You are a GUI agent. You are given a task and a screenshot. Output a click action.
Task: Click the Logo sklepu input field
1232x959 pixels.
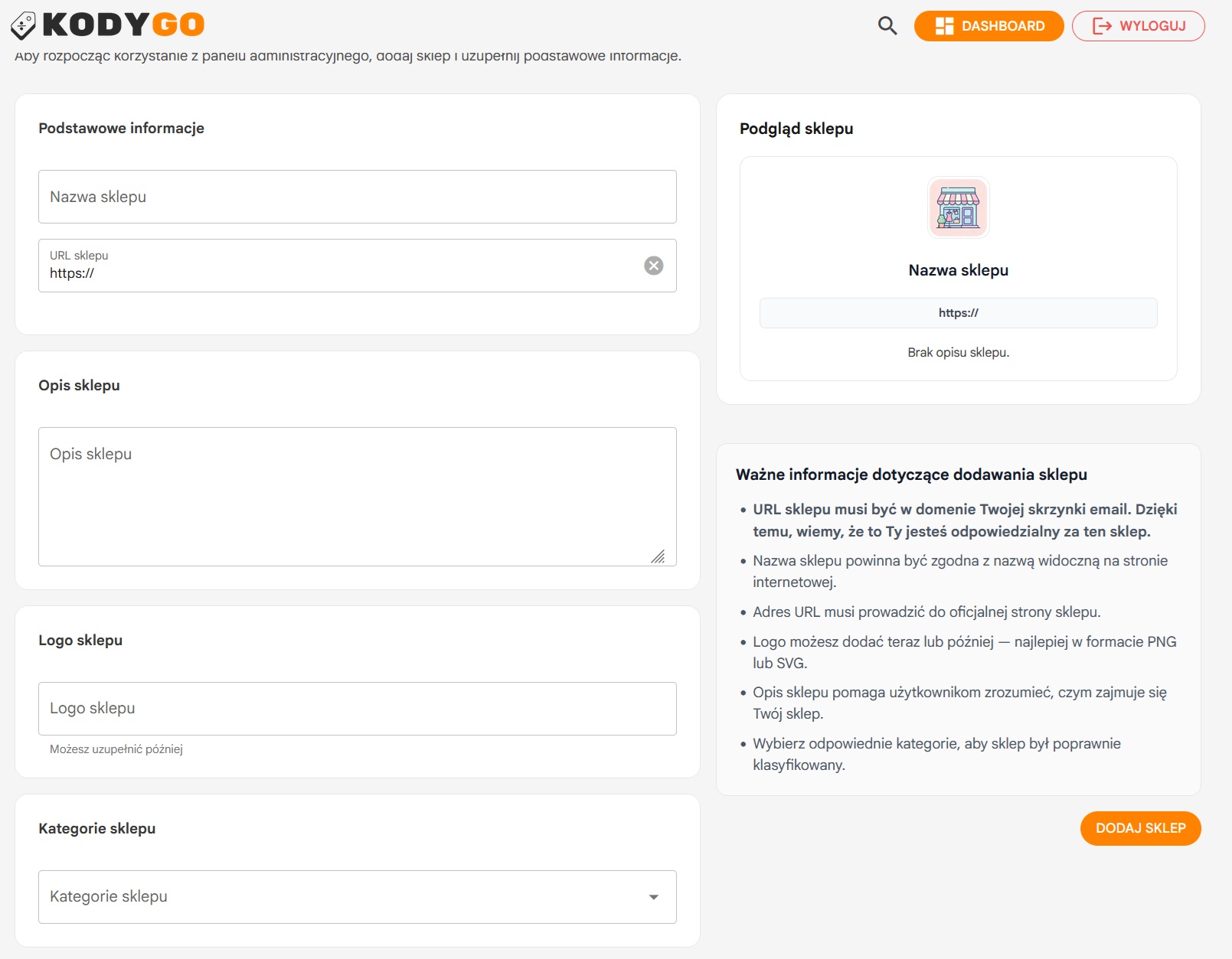coord(357,709)
